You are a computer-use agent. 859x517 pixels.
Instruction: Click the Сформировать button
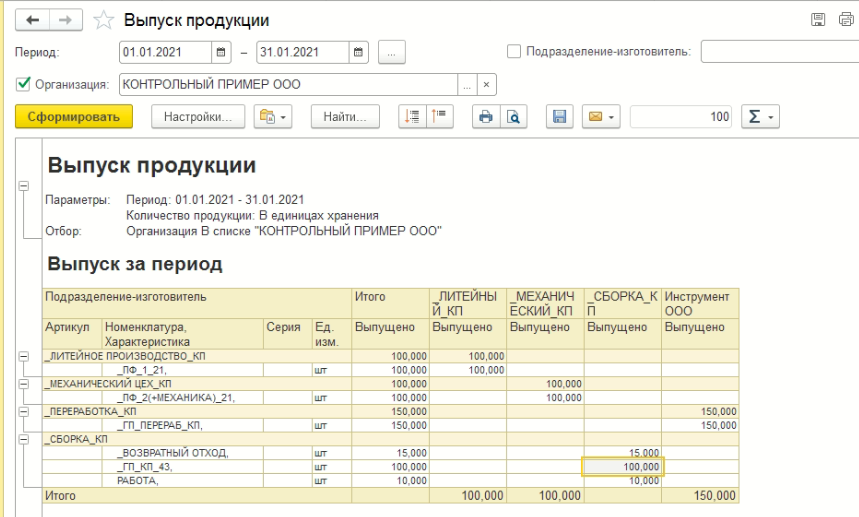pyautogui.click(x=74, y=117)
